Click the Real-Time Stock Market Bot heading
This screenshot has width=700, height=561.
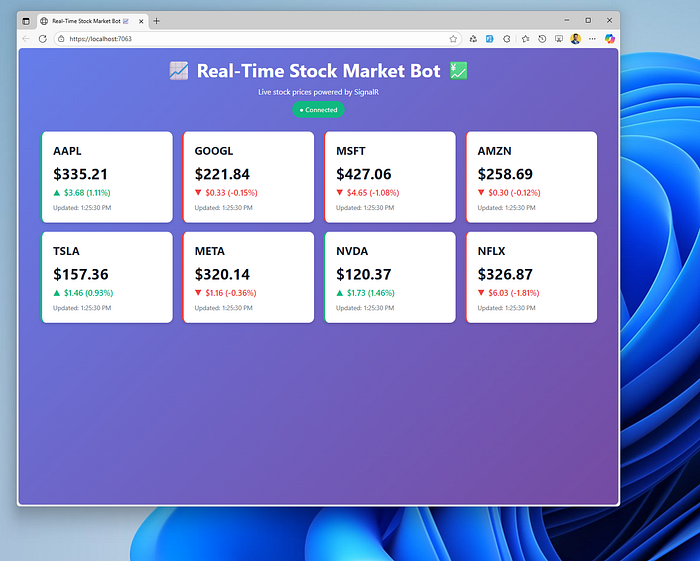coord(318,71)
